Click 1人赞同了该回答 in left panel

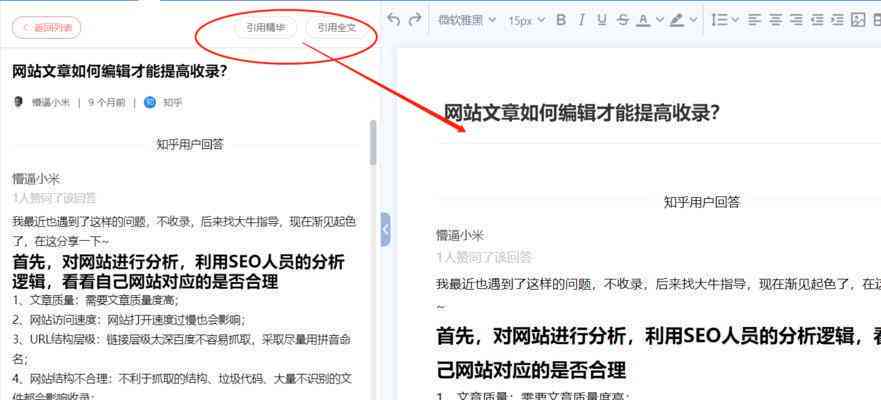click(x=55, y=198)
